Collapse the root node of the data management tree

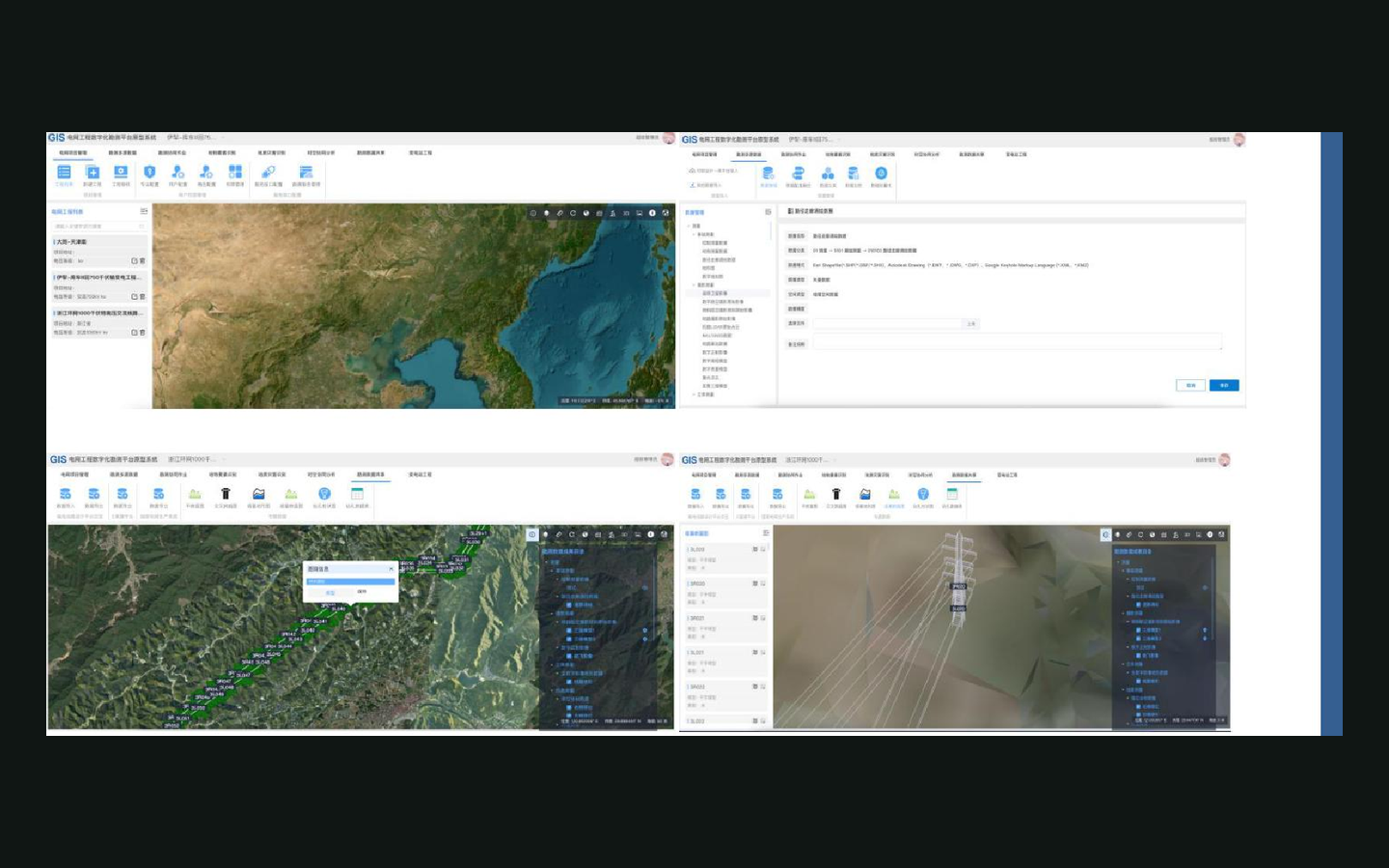[x=689, y=226]
